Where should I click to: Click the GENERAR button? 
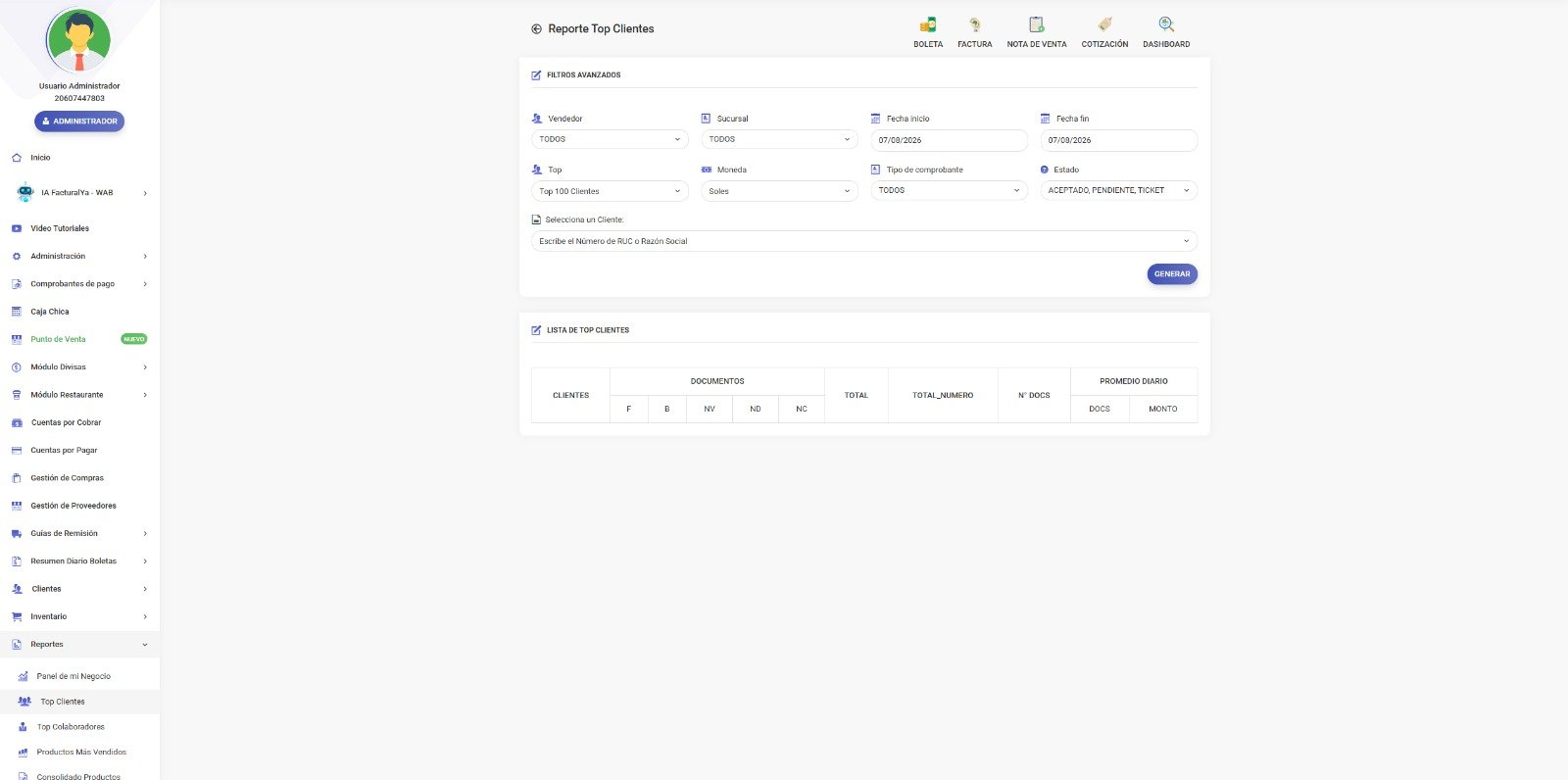pyautogui.click(x=1172, y=274)
